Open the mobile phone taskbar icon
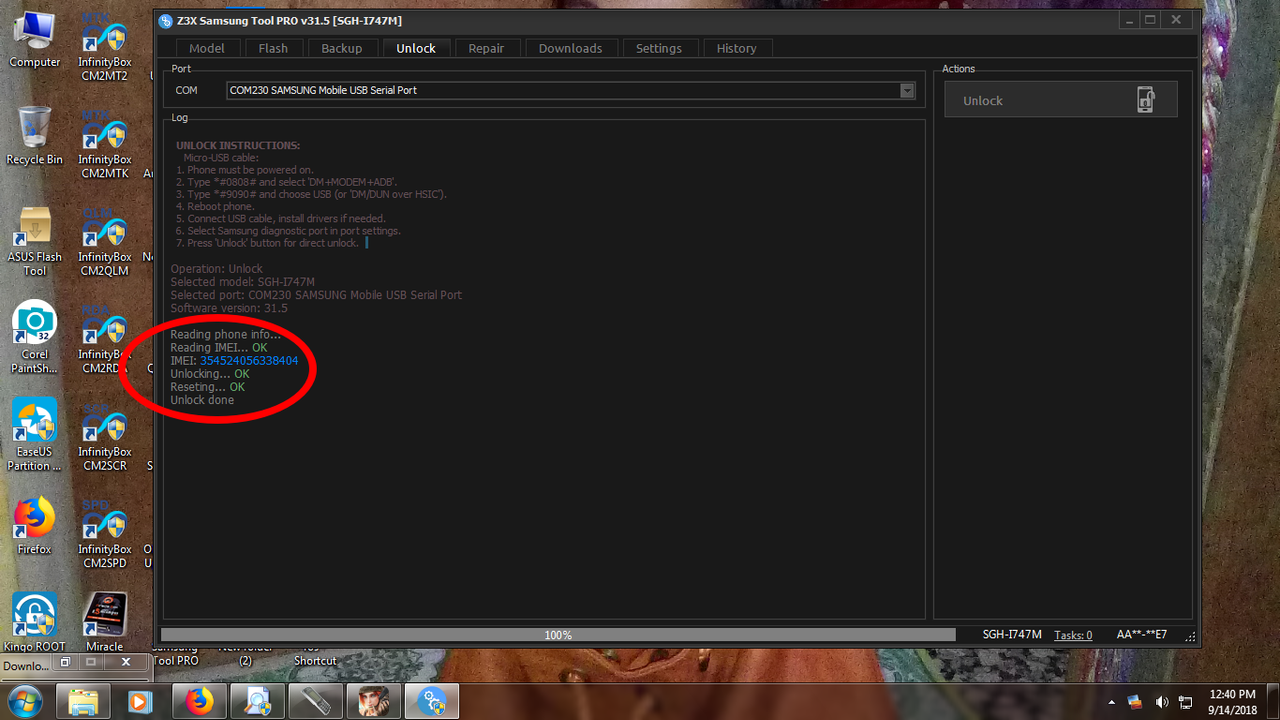 click(315, 701)
